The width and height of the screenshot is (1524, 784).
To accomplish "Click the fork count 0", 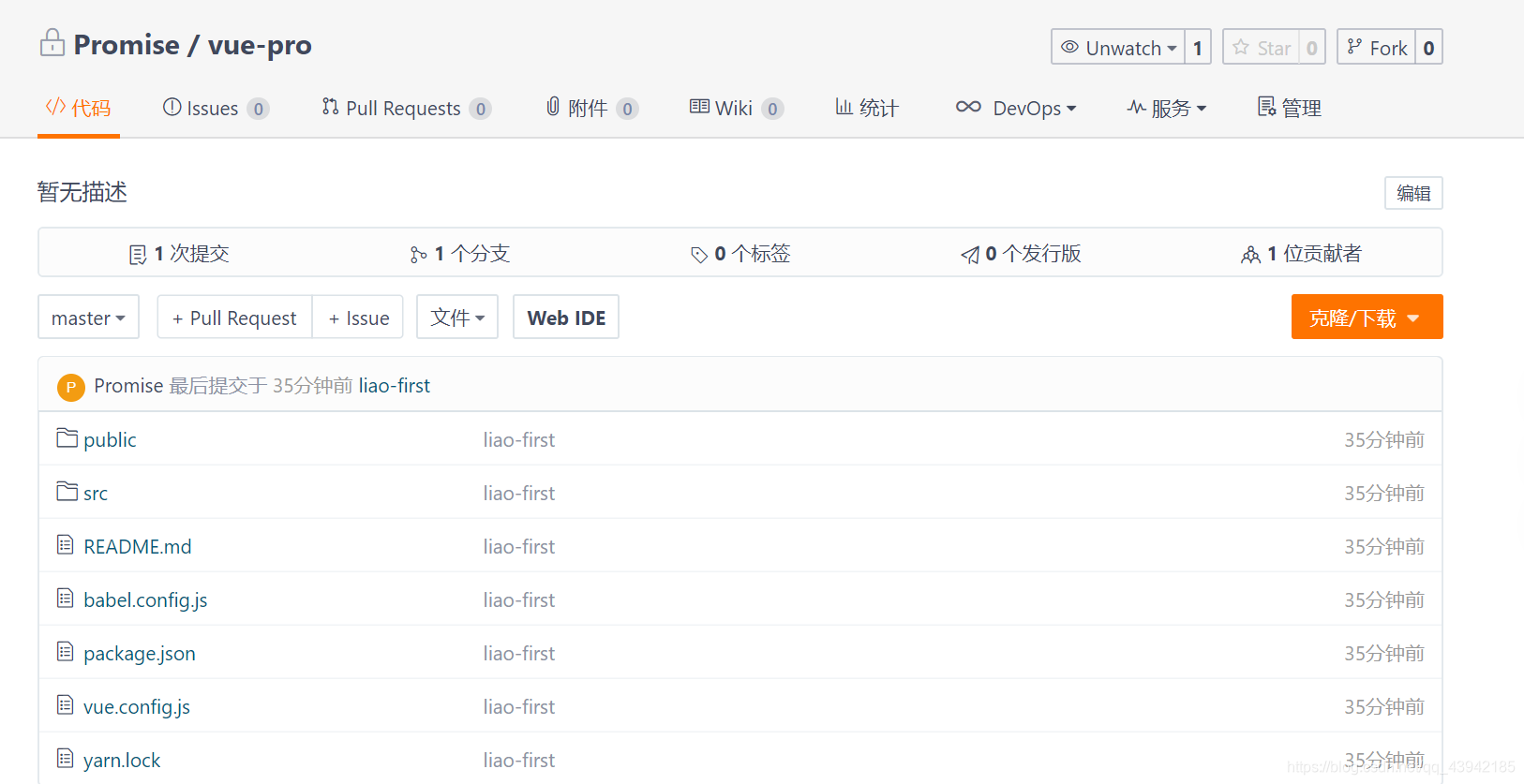I will (x=1428, y=47).
